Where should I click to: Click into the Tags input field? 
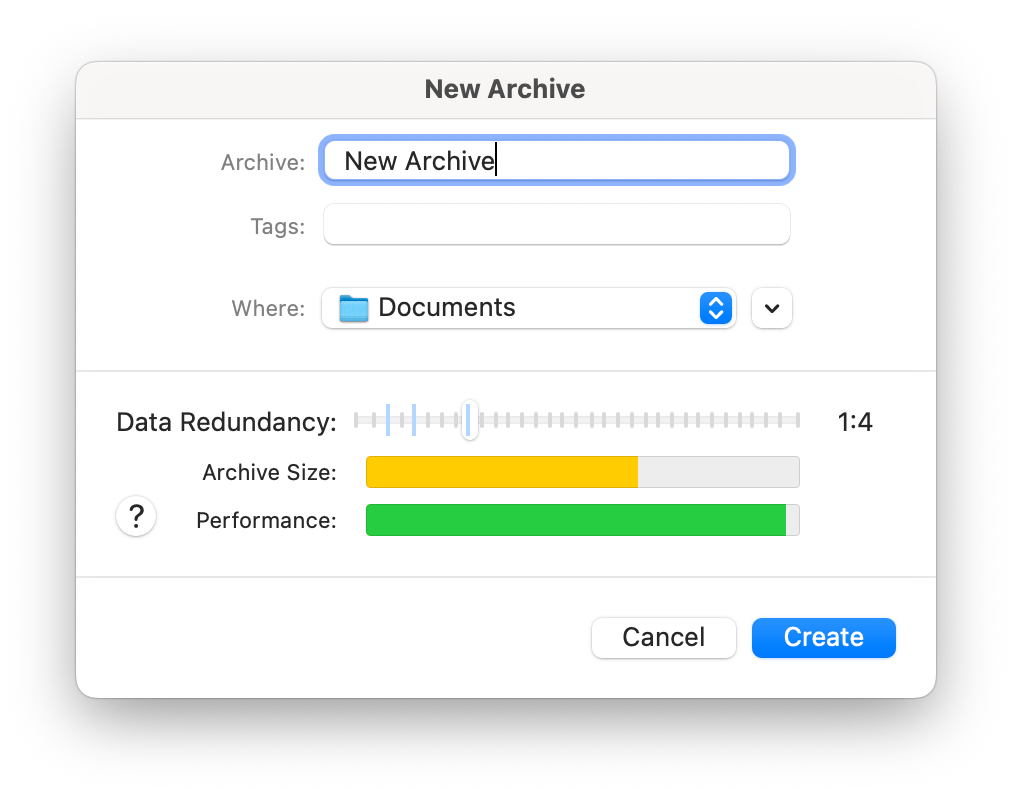pyautogui.click(x=556, y=224)
